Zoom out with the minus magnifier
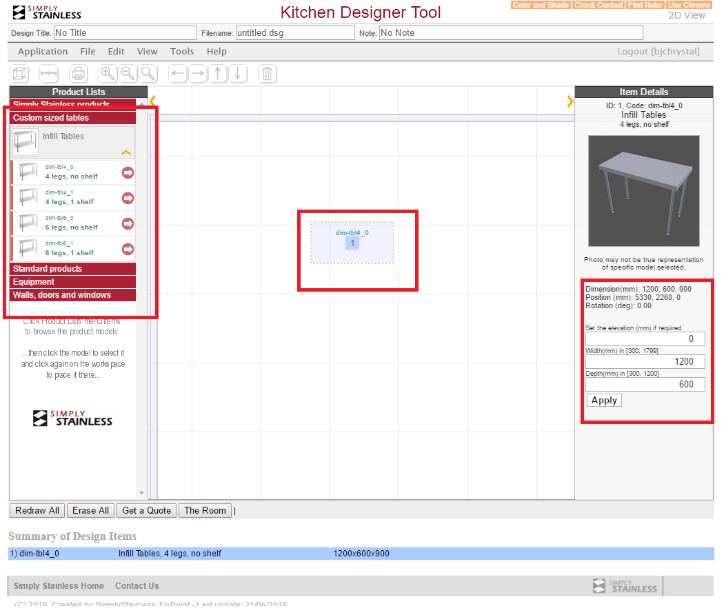The width and height of the screenshot is (721, 608). 128,74
